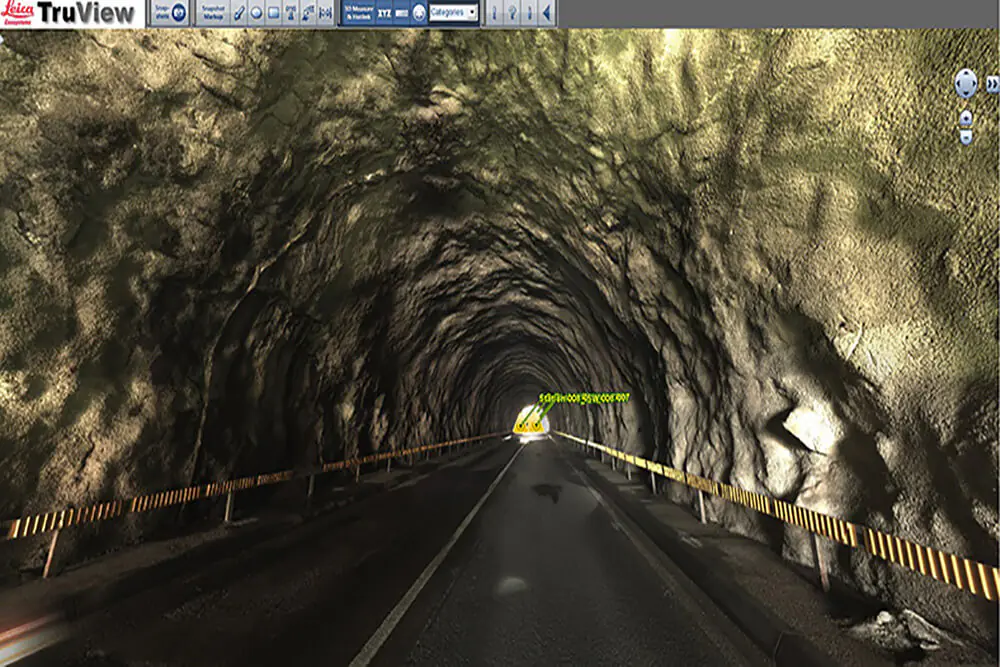
Task: Select the XYZ coordinate pick tool
Action: point(383,13)
